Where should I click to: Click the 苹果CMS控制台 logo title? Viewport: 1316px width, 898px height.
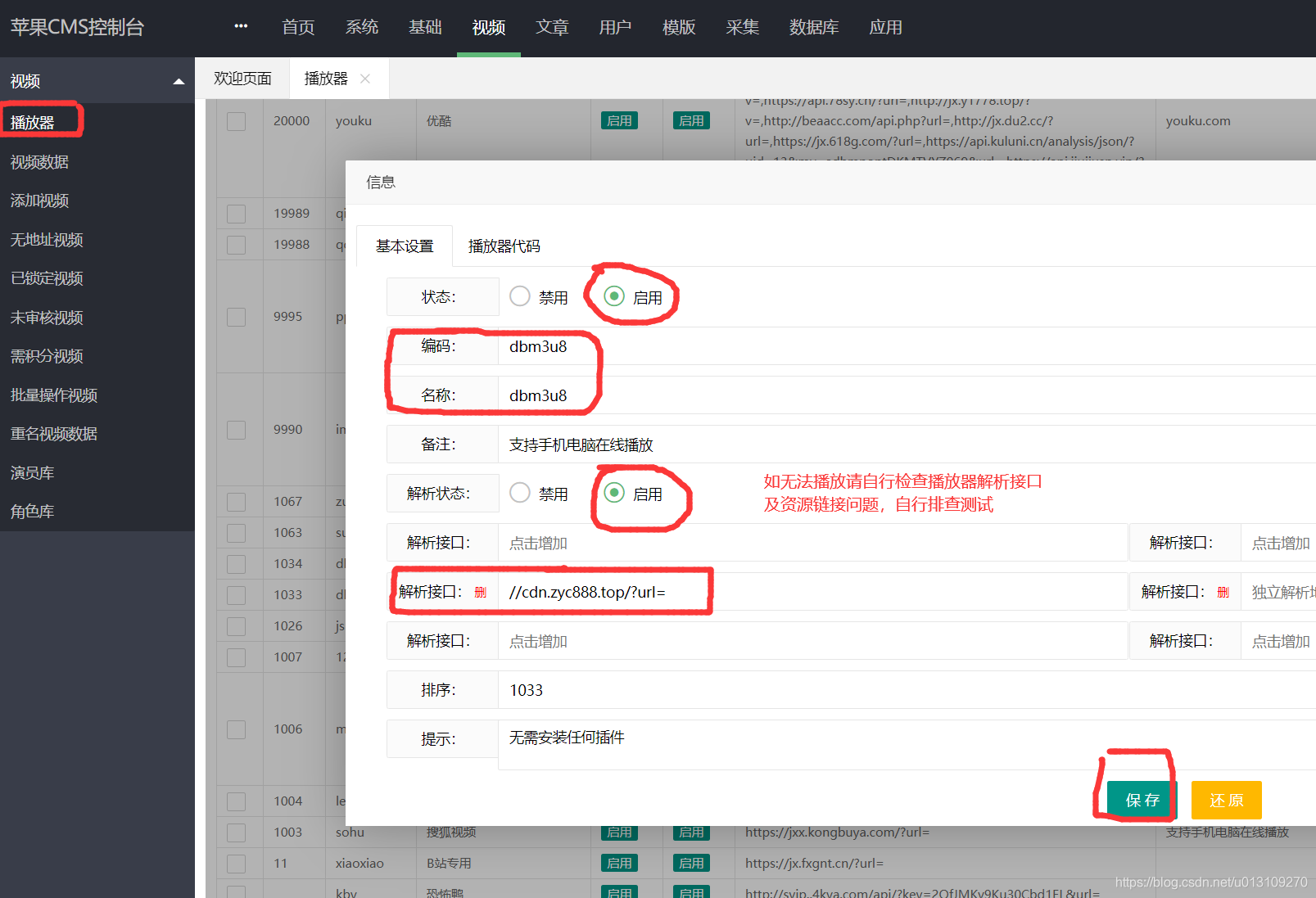coord(77,27)
